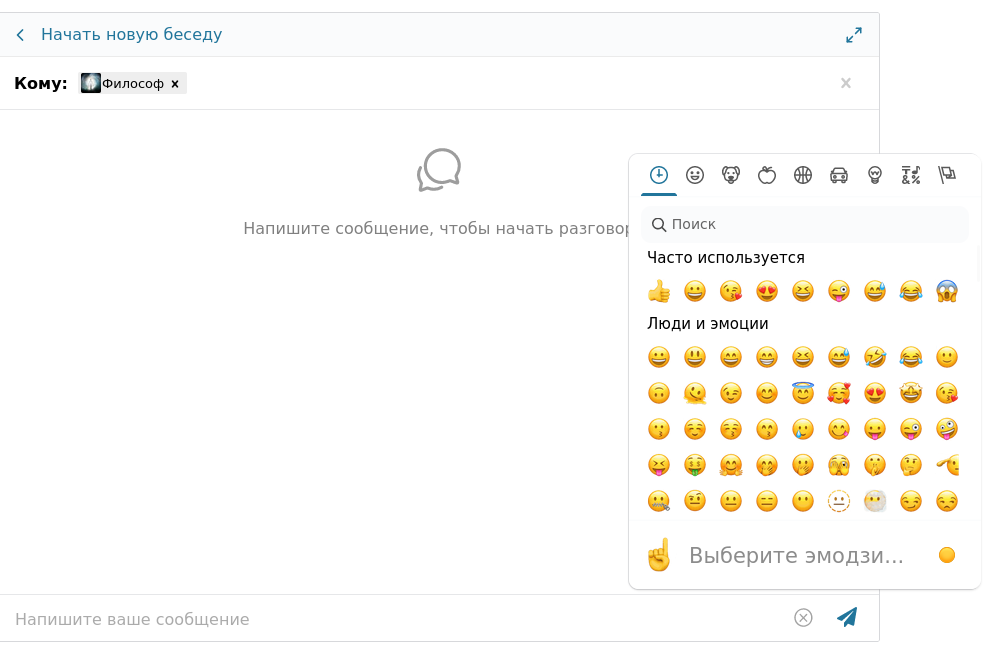
Task: Click the Философ avatar thumbnail
Action: tap(91, 83)
